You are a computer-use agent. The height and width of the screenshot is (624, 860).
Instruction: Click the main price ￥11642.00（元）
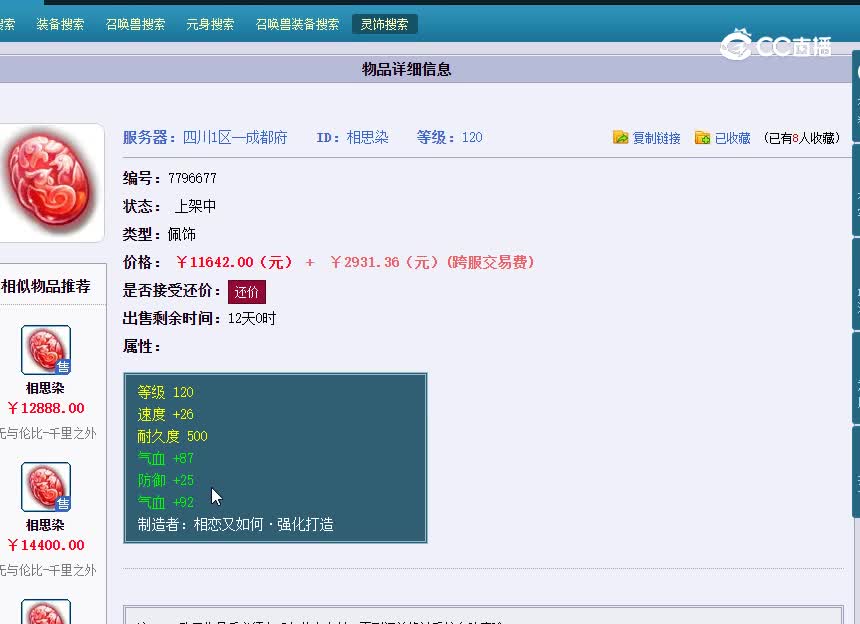tap(234, 262)
